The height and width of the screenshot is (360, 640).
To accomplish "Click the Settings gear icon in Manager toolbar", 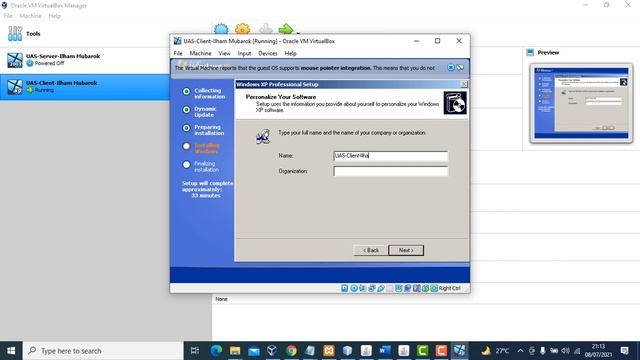I will (x=242, y=29).
